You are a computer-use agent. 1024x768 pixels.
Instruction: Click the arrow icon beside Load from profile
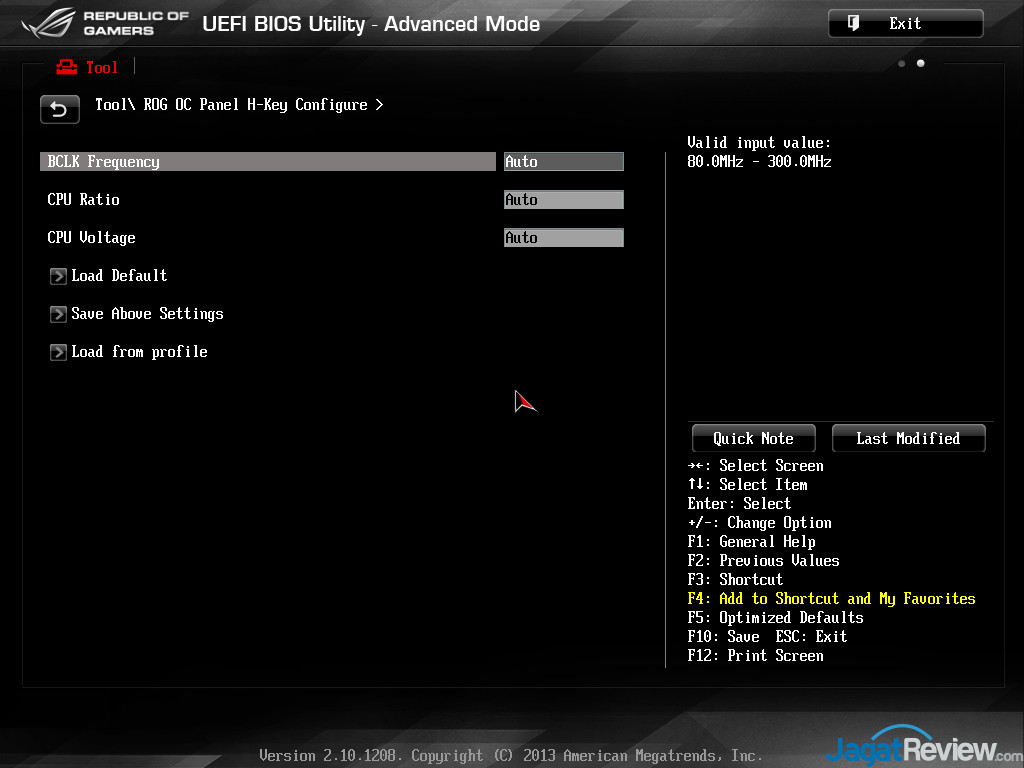pyautogui.click(x=58, y=352)
